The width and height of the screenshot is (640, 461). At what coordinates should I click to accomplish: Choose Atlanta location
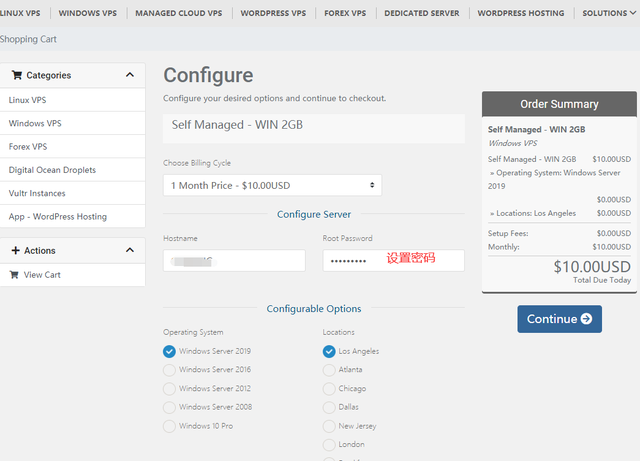pyautogui.click(x=329, y=370)
